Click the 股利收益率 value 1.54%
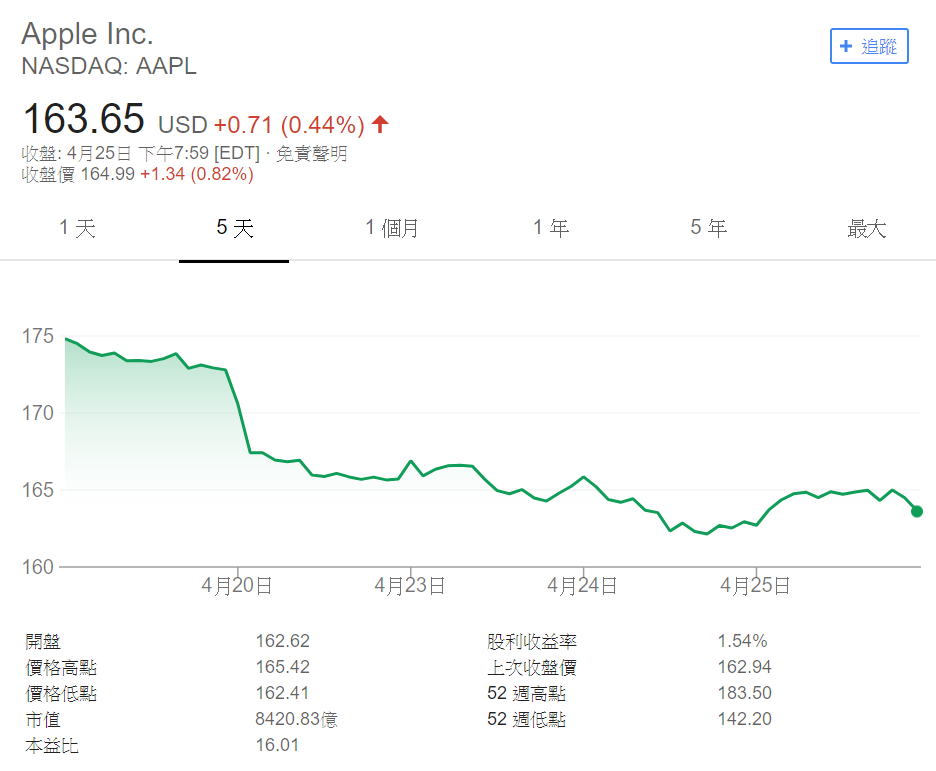This screenshot has height=771, width=936. [743, 641]
